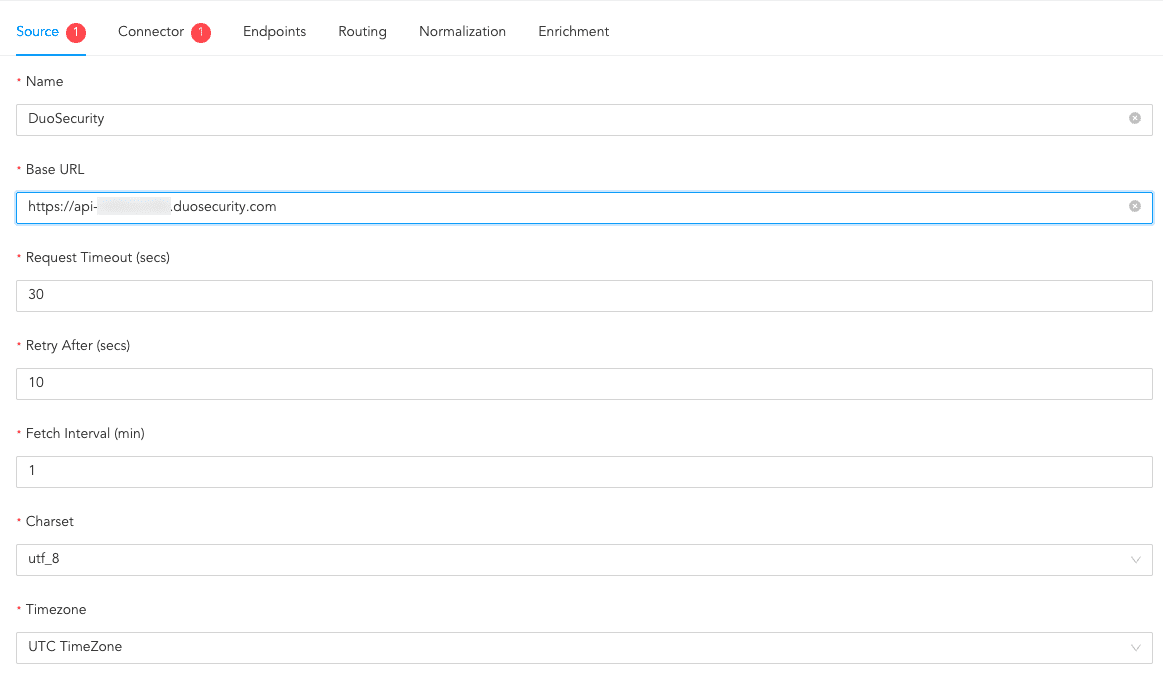This screenshot has width=1163, height=686.
Task: Switch to the Source tab
Action: pyautogui.click(x=38, y=32)
